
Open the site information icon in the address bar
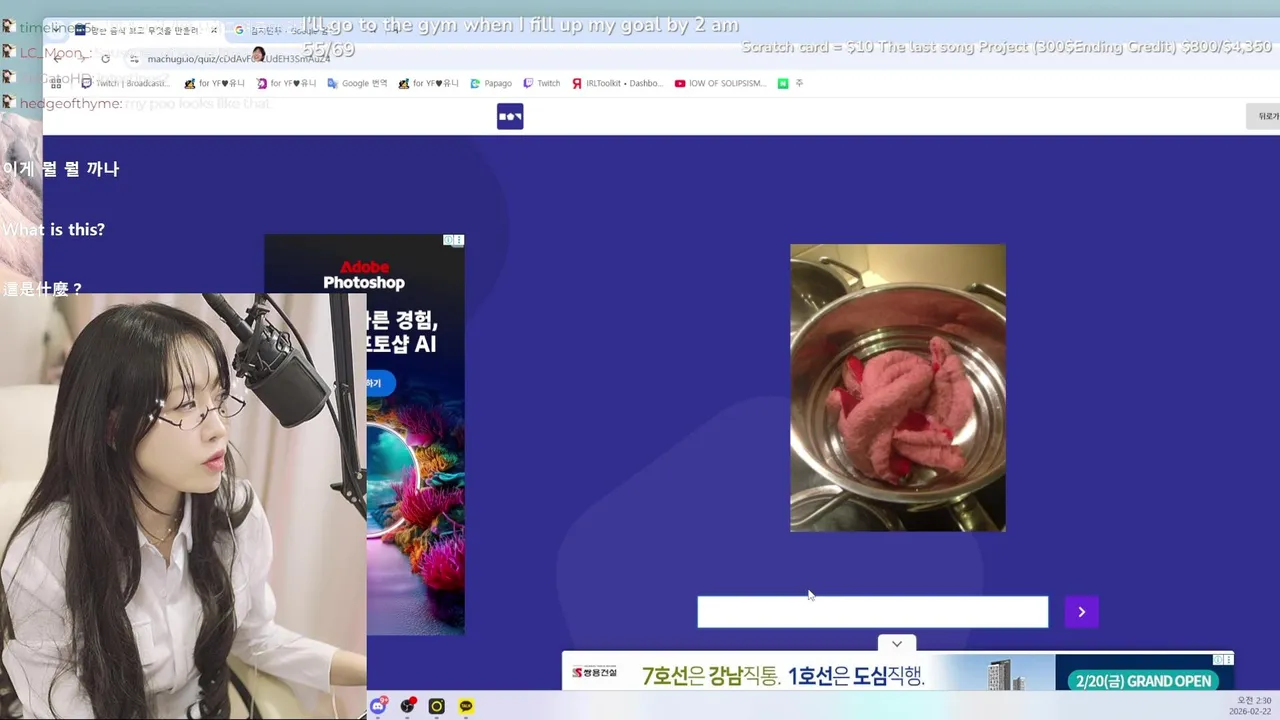(134, 59)
